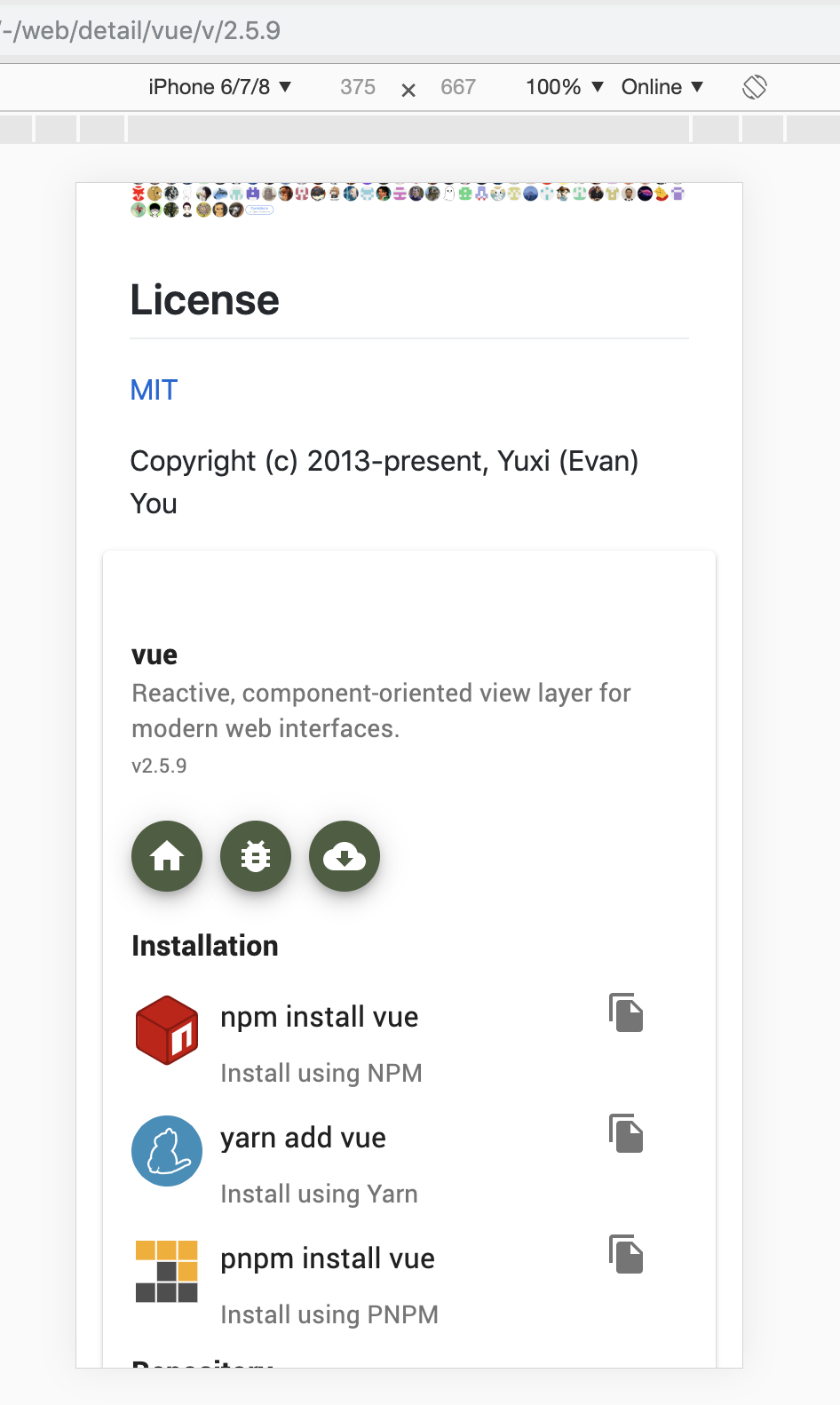Click the v2.5.9 version label
Image resolution: width=840 pixels, height=1405 pixels.
159,766
